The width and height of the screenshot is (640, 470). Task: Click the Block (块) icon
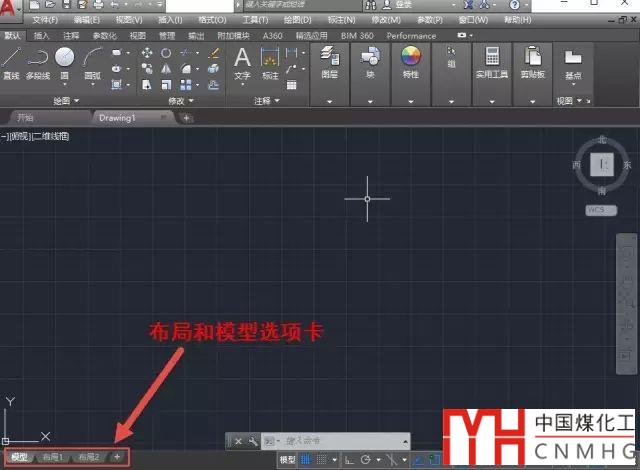pos(370,60)
